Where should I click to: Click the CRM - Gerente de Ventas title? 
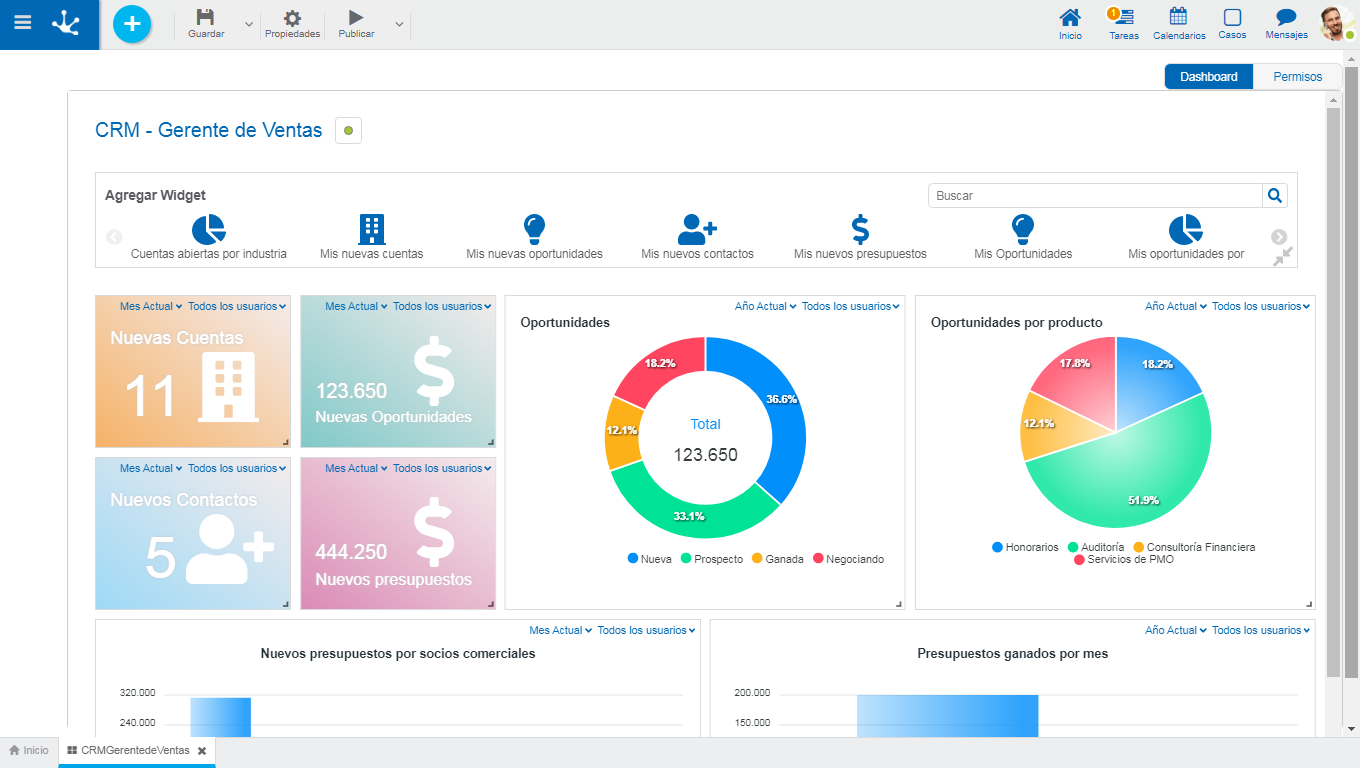coord(209,130)
